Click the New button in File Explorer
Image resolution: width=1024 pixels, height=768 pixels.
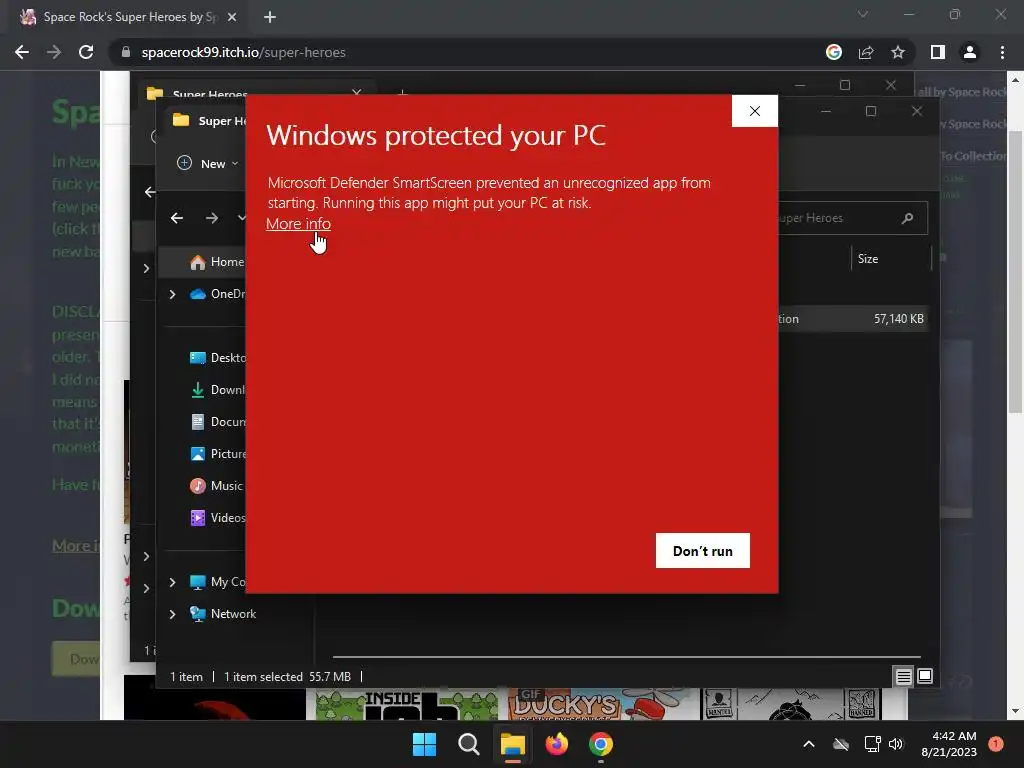pos(208,163)
